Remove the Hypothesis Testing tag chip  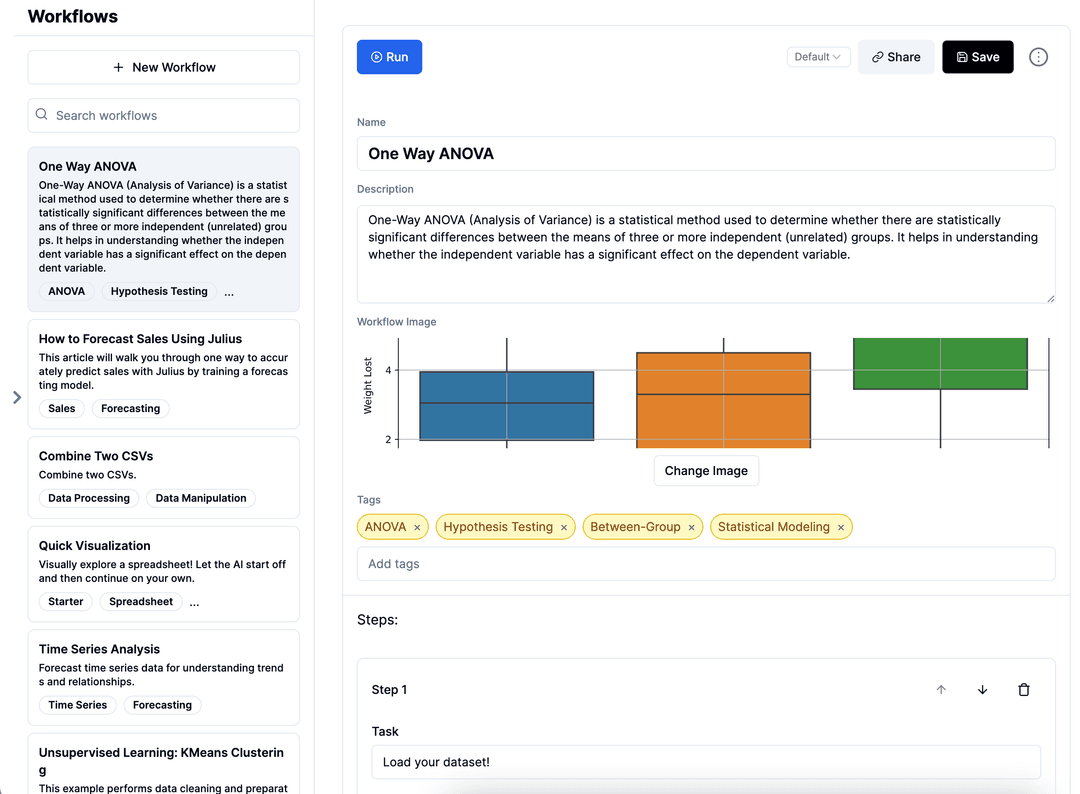click(563, 527)
